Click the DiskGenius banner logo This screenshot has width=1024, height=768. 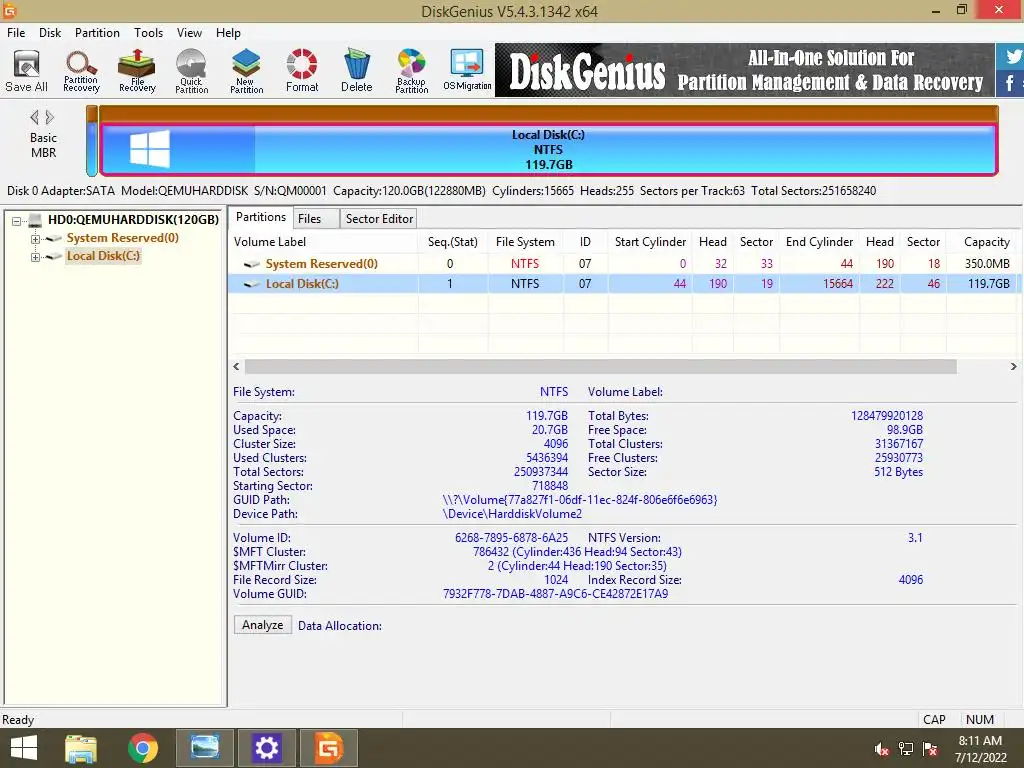(587, 71)
